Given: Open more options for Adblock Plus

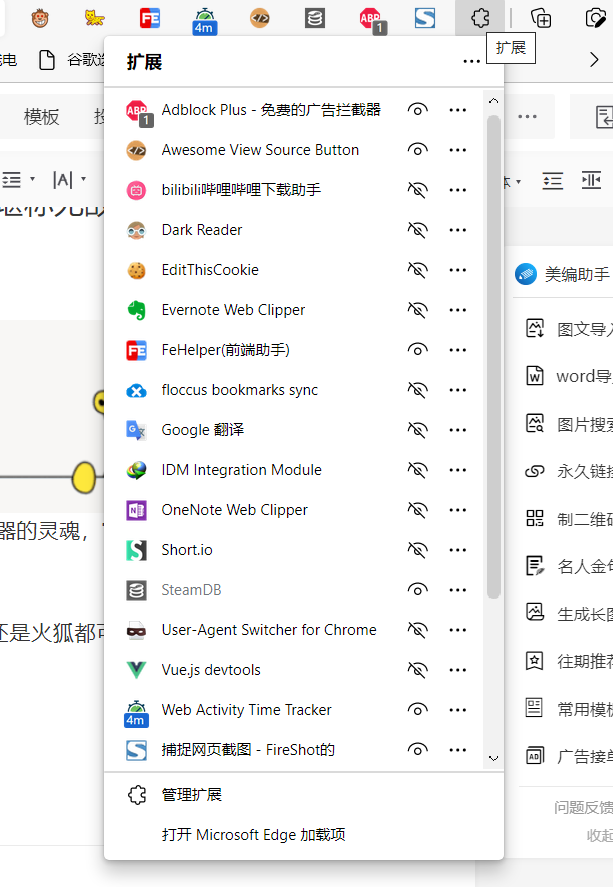Looking at the screenshot, I should [x=457, y=110].
